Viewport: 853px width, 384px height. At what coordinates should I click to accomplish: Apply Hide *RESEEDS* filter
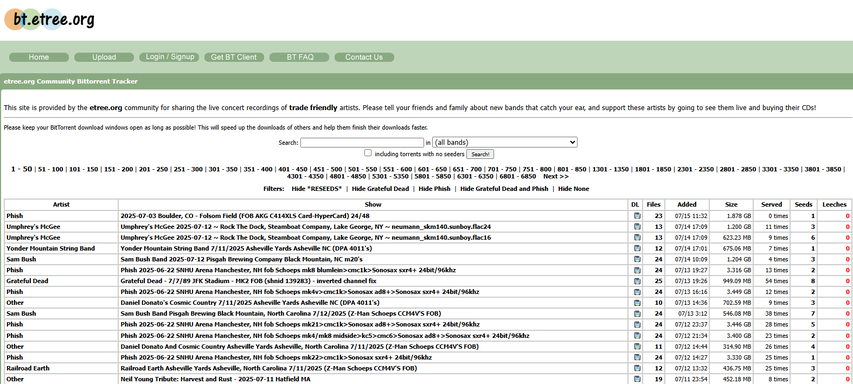point(317,189)
